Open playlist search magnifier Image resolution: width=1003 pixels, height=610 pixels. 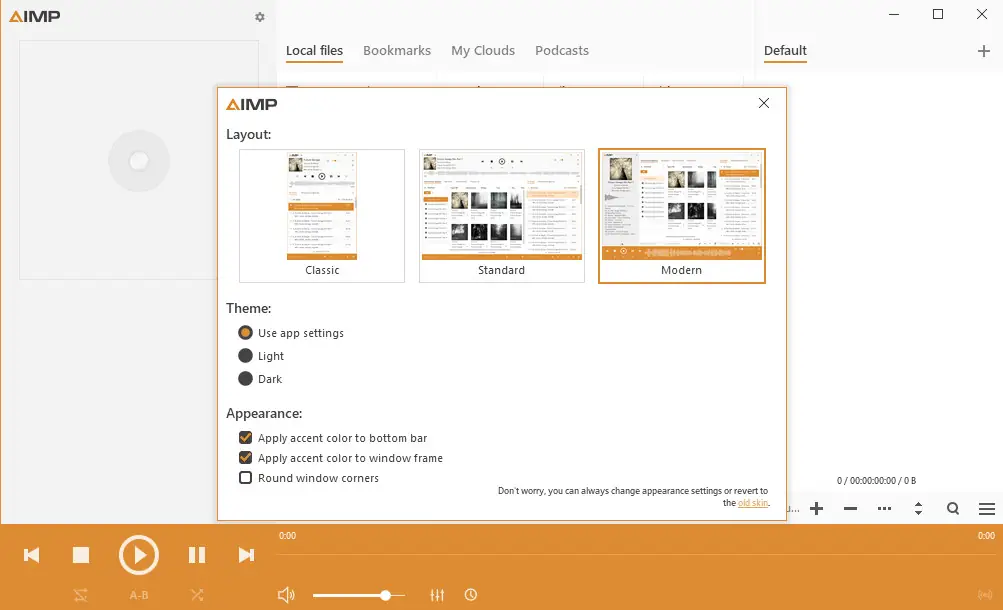pos(953,509)
